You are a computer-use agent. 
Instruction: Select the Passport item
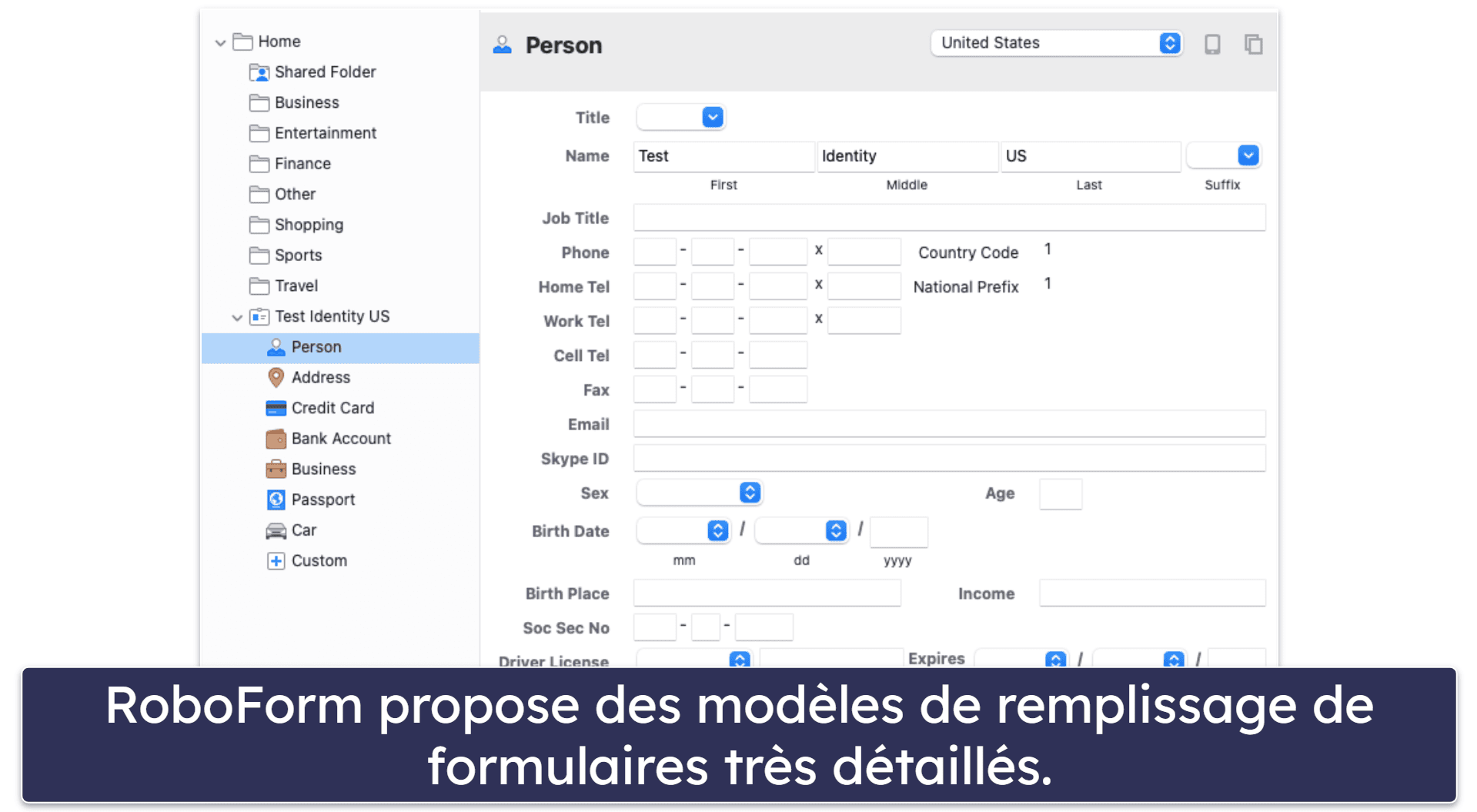click(x=323, y=500)
